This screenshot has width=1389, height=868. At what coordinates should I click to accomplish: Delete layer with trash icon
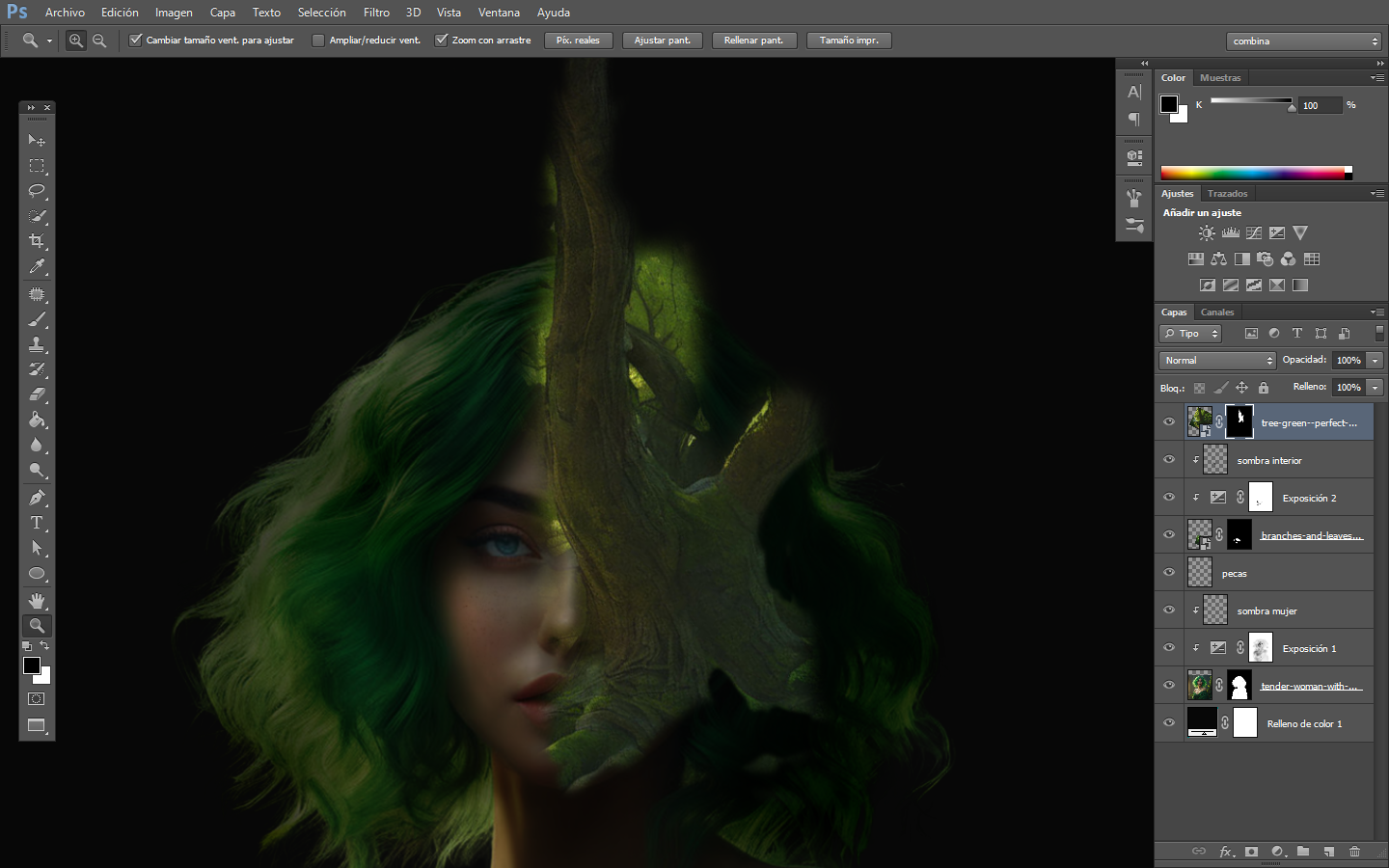[x=1354, y=852]
